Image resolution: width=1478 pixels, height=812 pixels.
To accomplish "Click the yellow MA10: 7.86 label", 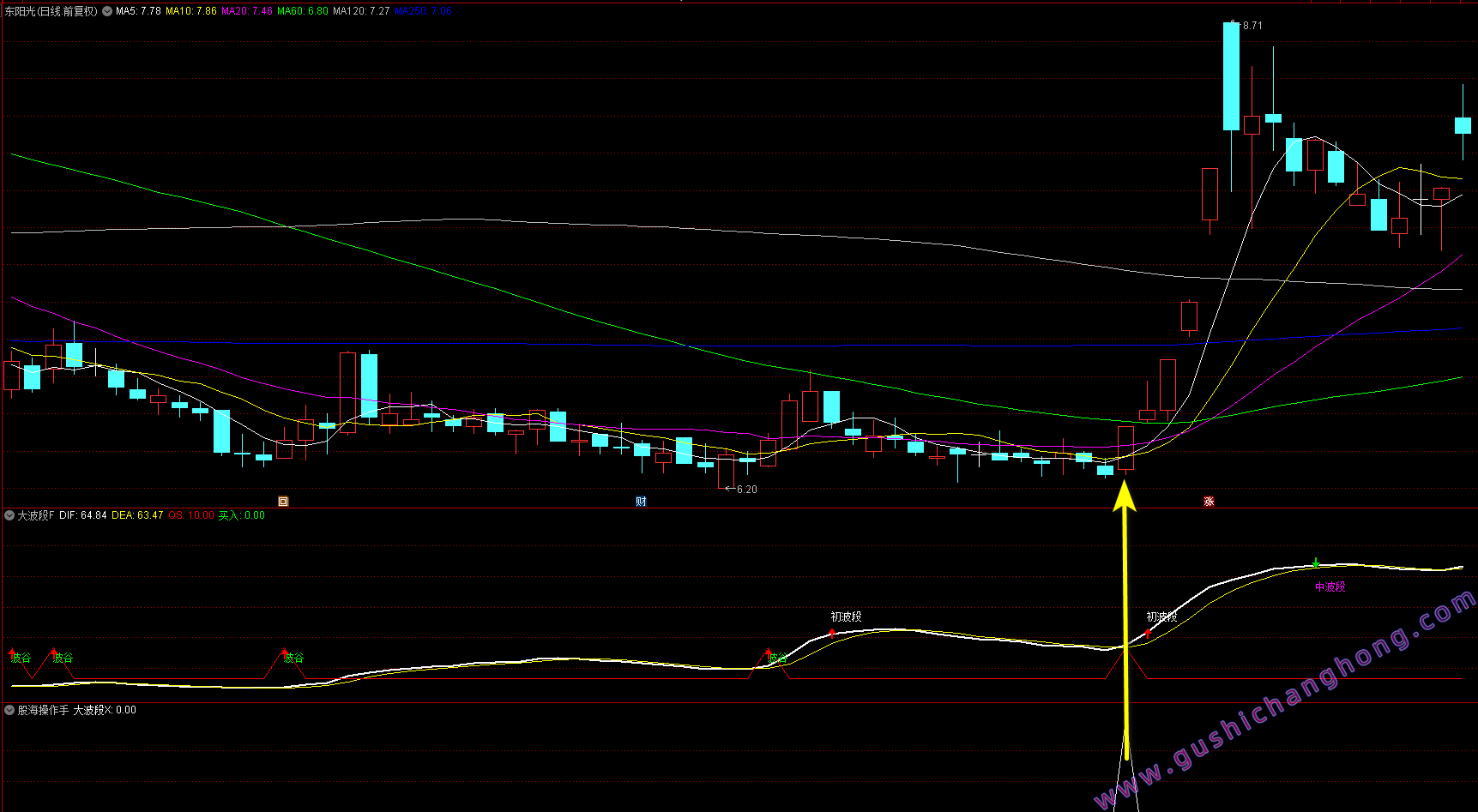I will (x=191, y=11).
